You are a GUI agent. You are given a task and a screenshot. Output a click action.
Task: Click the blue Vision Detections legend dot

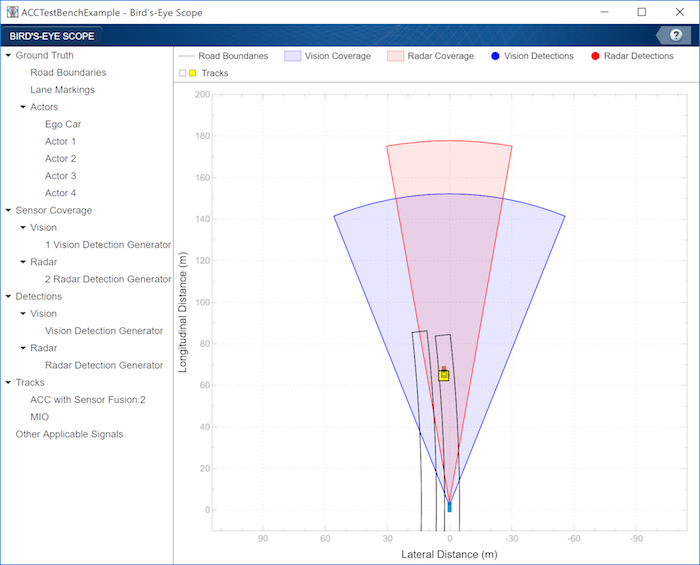495,56
